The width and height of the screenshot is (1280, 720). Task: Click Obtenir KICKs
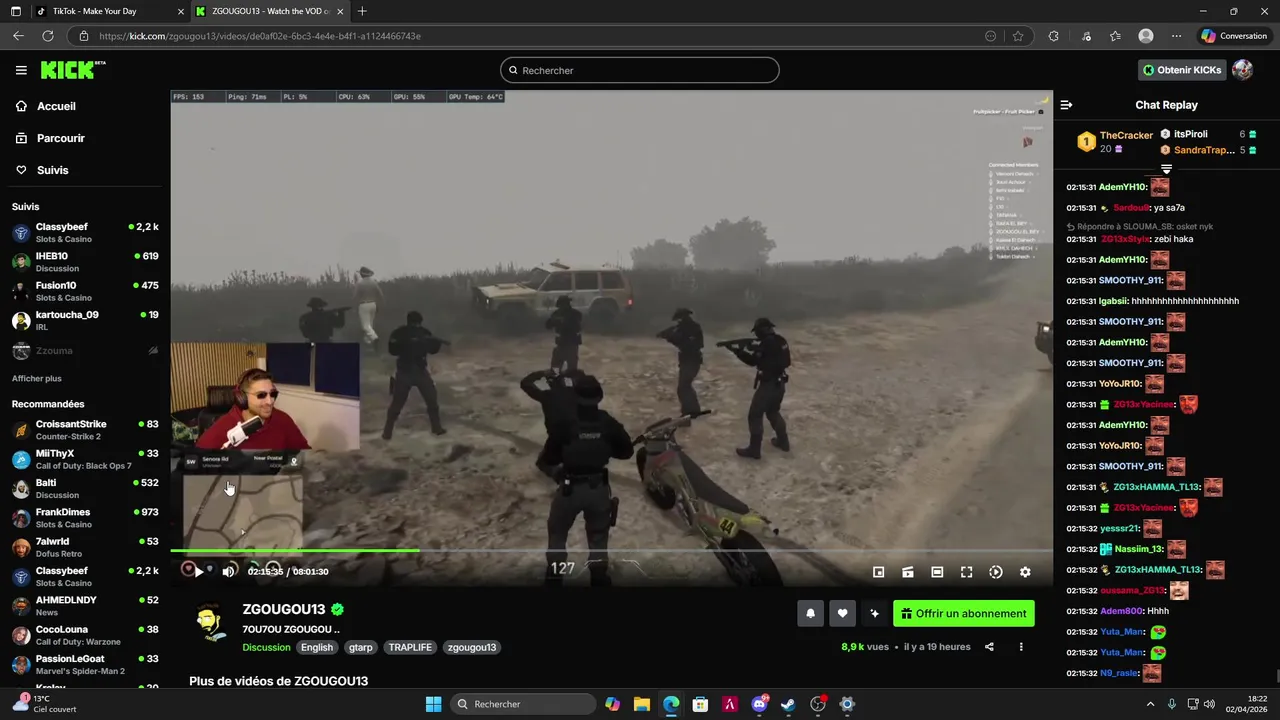[x=1182, y=70]
